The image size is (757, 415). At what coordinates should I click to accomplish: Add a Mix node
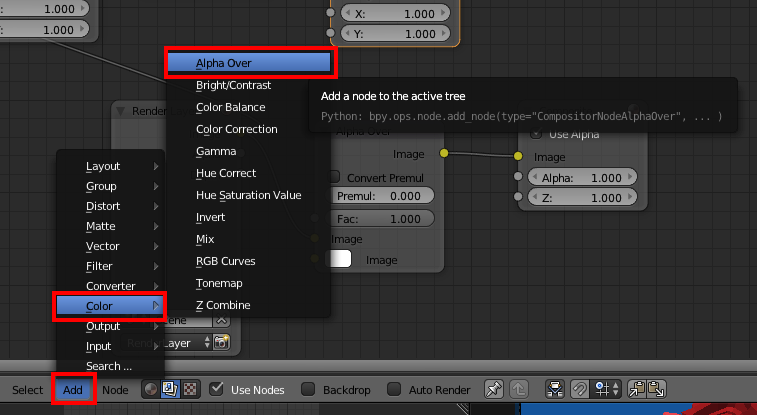pos(249,239)
